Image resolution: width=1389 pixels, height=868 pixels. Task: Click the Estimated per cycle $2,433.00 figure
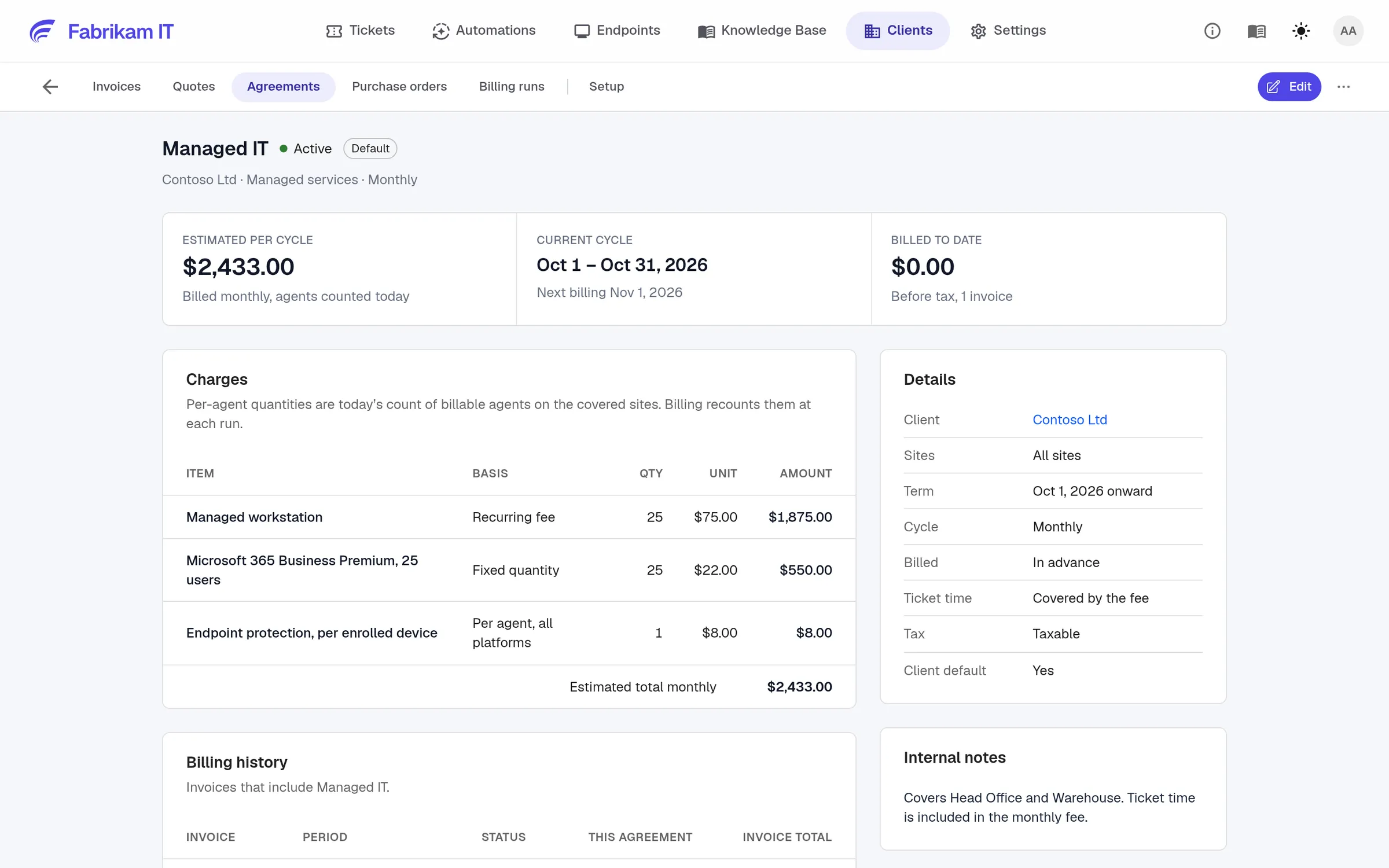[238, 267]
